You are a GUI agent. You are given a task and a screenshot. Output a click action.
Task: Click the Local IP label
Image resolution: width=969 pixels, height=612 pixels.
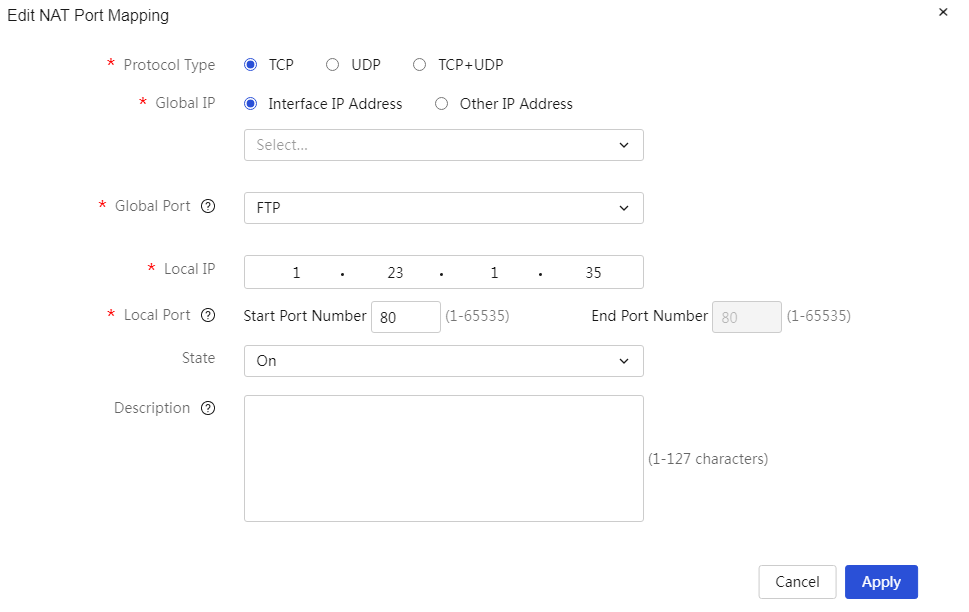pyautogui.click(x=189, y=269)
